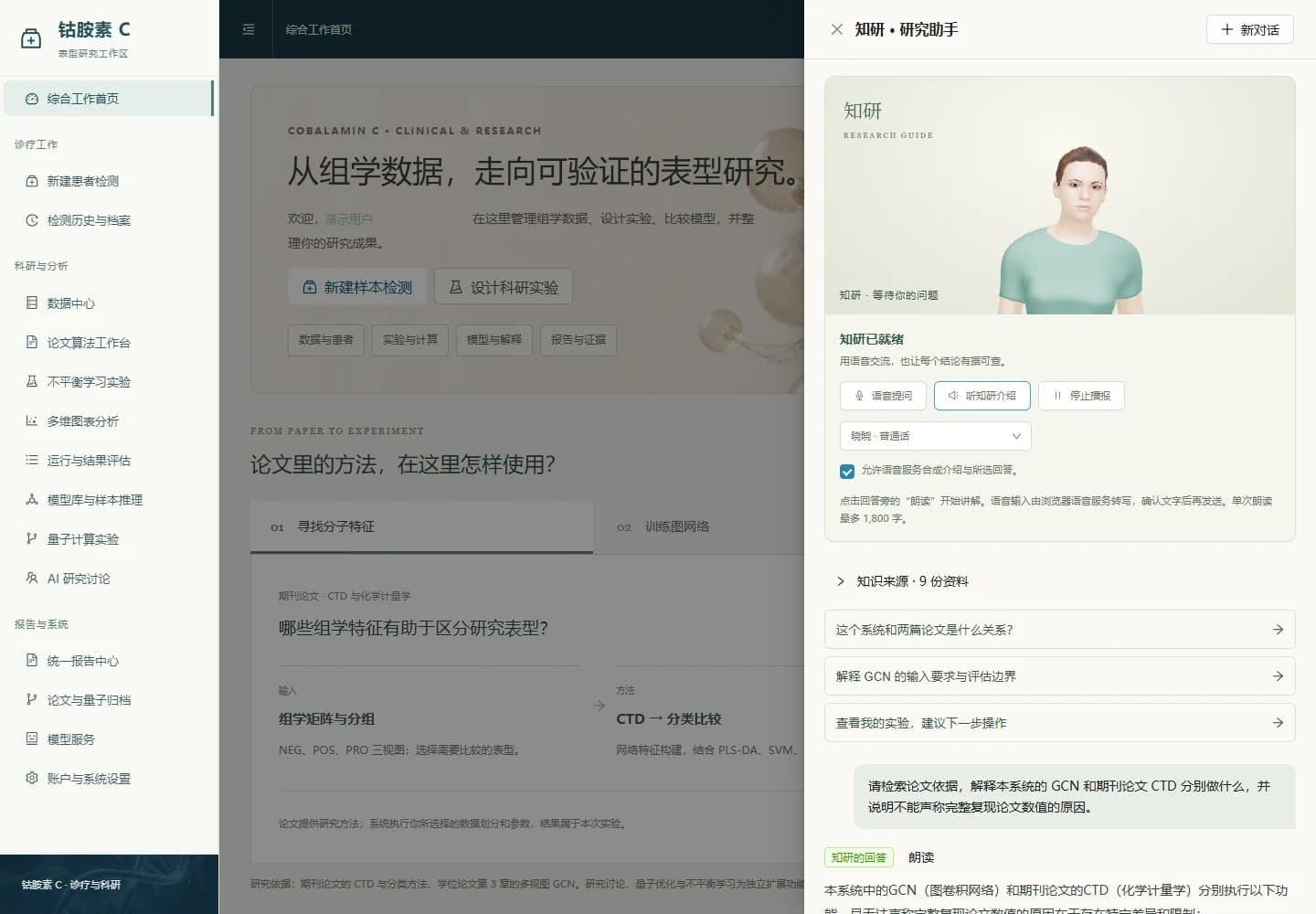Open the 晓晓 · 普通话 voice dropdown
Image resolution: width=1316 pixels, height=914 pixels.
coord(936,436)
